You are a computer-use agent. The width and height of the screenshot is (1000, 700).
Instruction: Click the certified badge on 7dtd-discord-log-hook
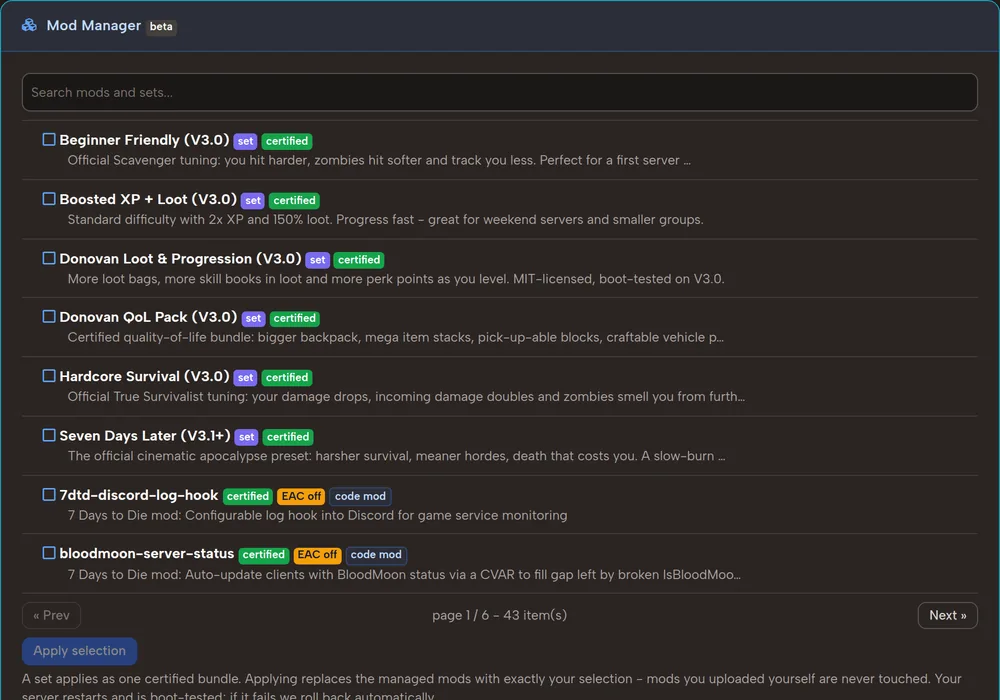point(248,497)
